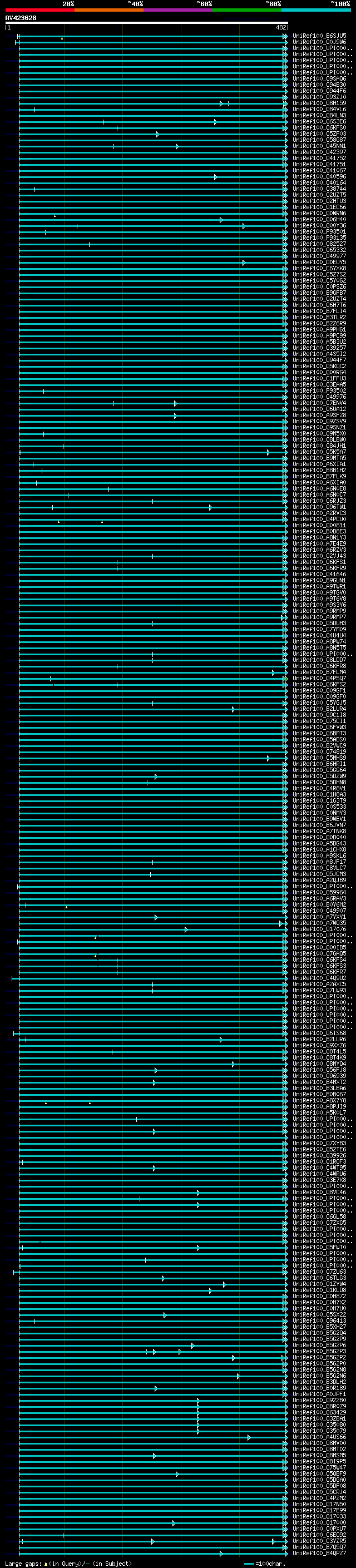Select the UniRef100_Q6S3E6 row label
The image size is (356, 1568).
tap(319, 122)
